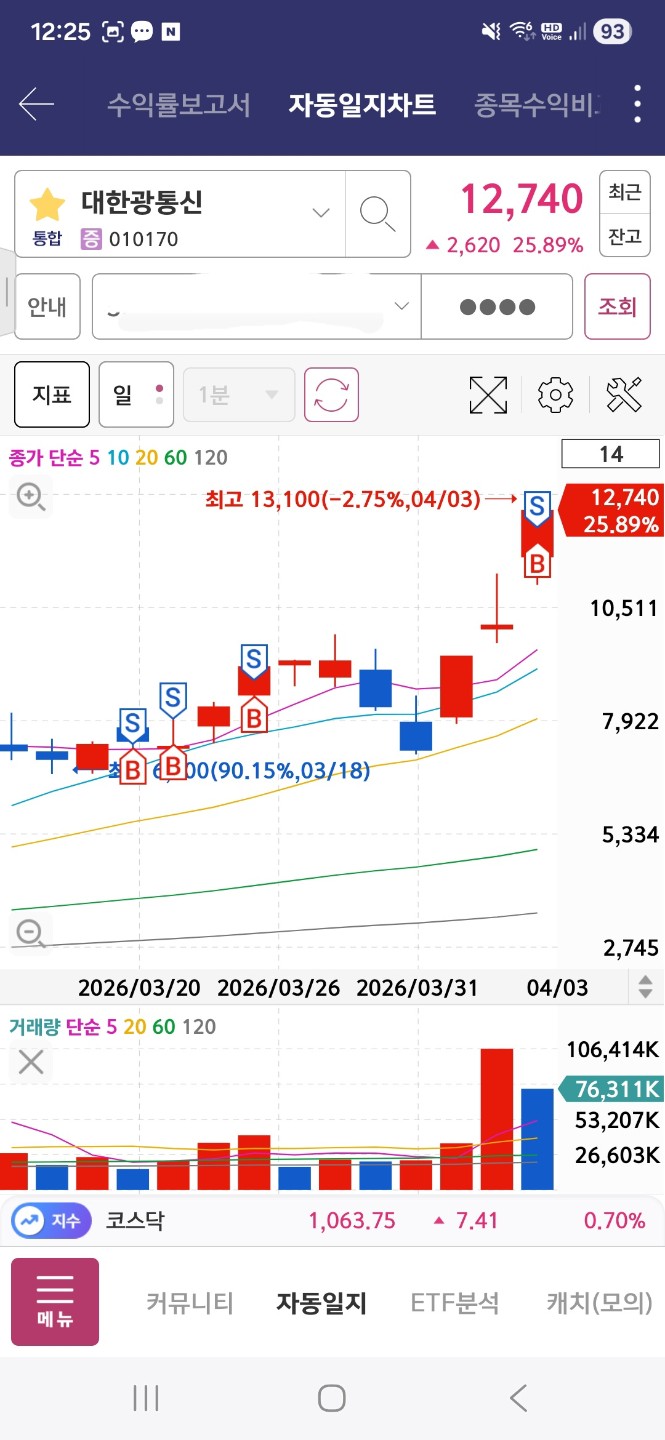Image resolution: width=665 pixels, height=1440 pixels.
Task: Tap the password input field
Action: tap(497, 307)
